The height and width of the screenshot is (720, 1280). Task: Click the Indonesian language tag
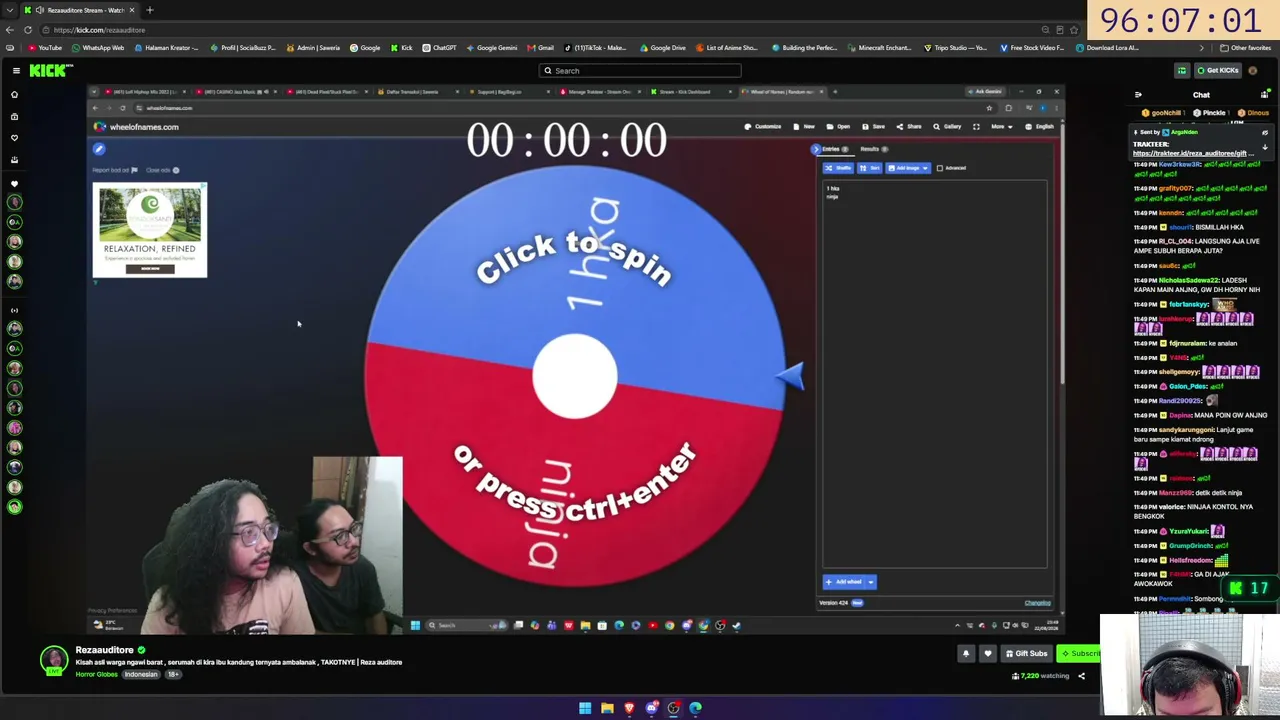[141, 674]
